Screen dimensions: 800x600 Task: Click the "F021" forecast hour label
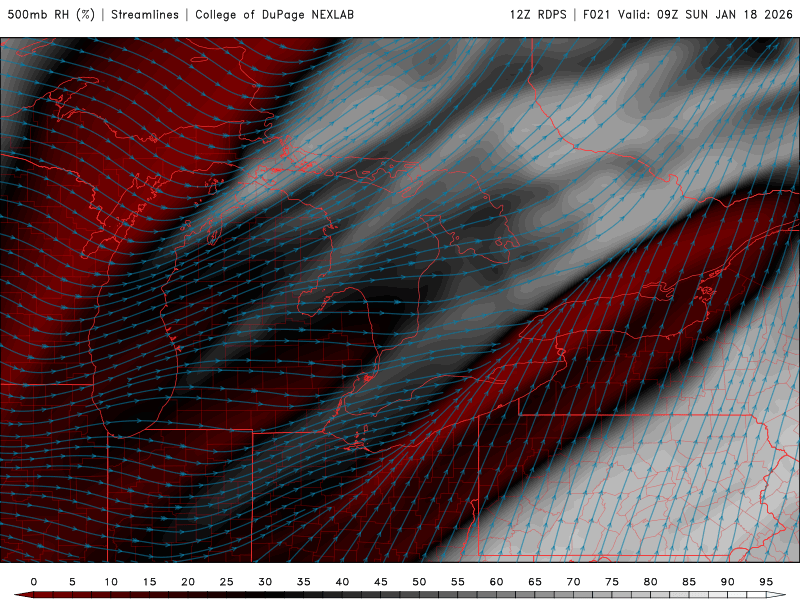click(596, 14)
